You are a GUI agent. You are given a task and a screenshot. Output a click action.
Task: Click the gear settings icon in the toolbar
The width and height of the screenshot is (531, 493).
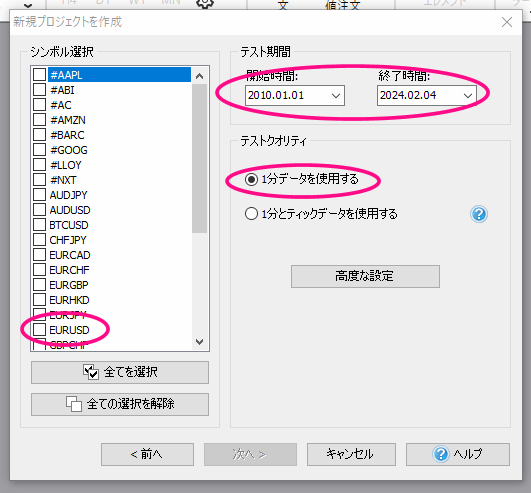[x=205, y=3]
